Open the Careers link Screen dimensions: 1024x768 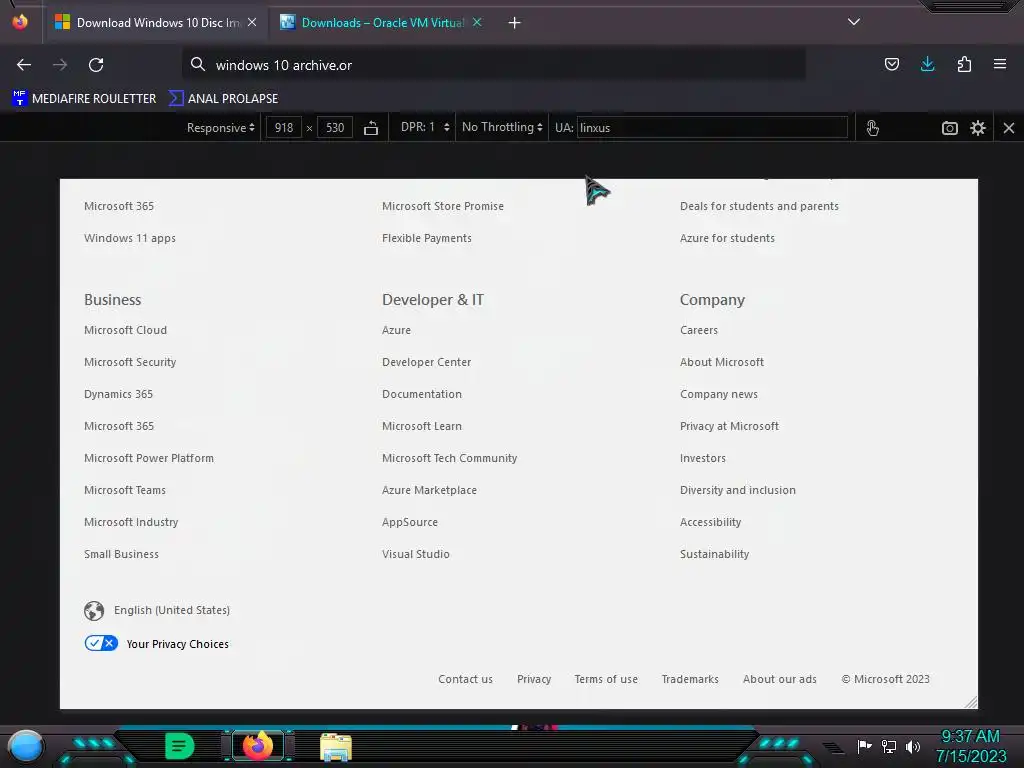click(699, 330)
